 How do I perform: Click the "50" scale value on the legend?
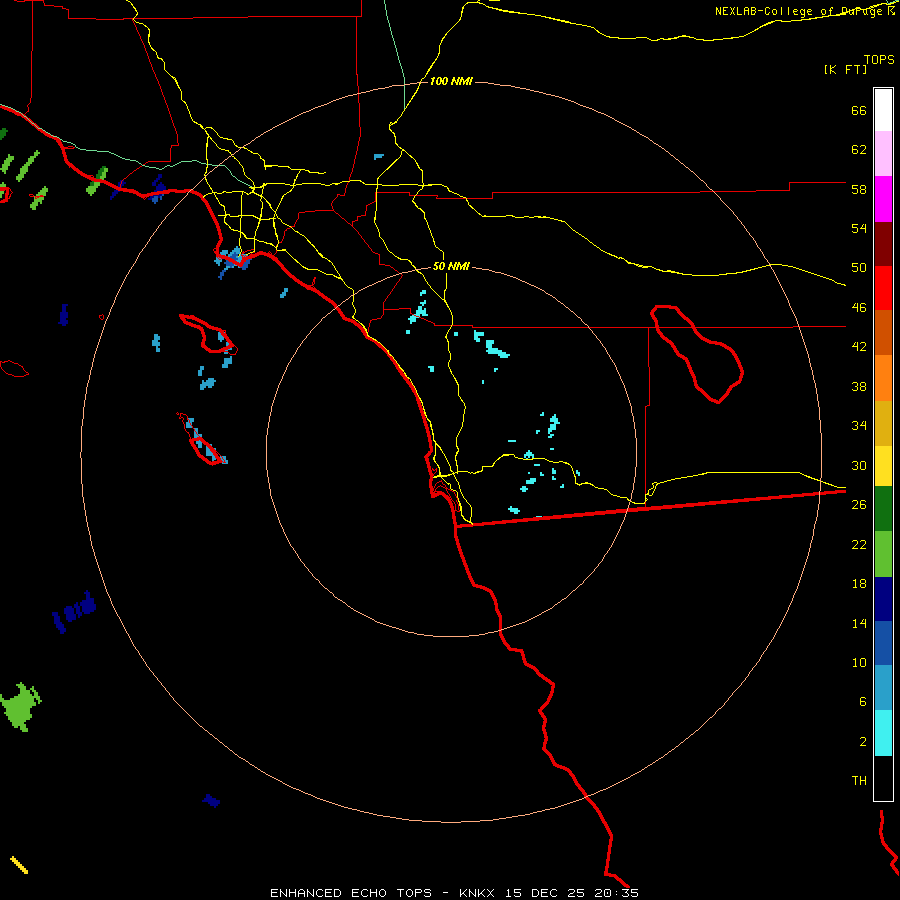point(859,268)
